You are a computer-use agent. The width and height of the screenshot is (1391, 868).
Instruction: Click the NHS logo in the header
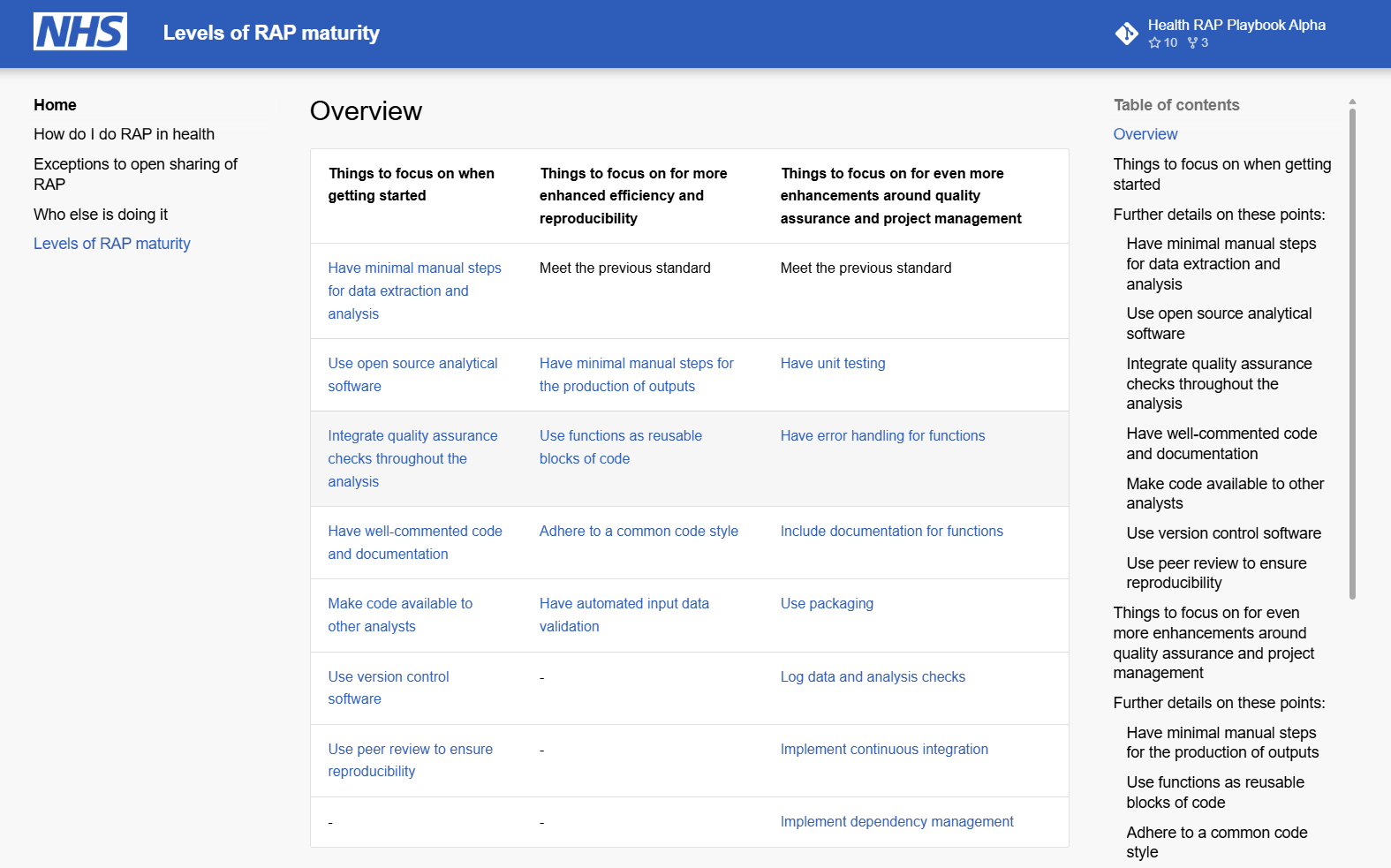[x=80, y=32]
